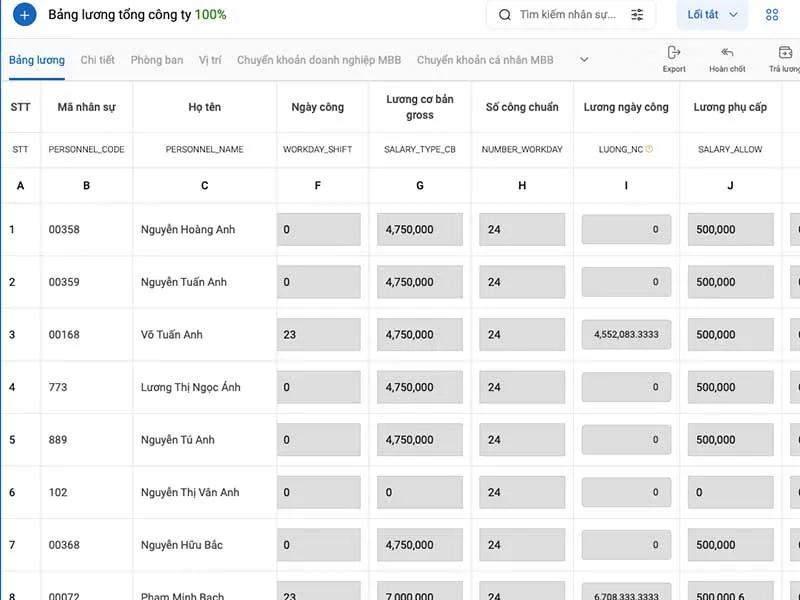Switch to the Chi tiết tab

click(98, 60)
